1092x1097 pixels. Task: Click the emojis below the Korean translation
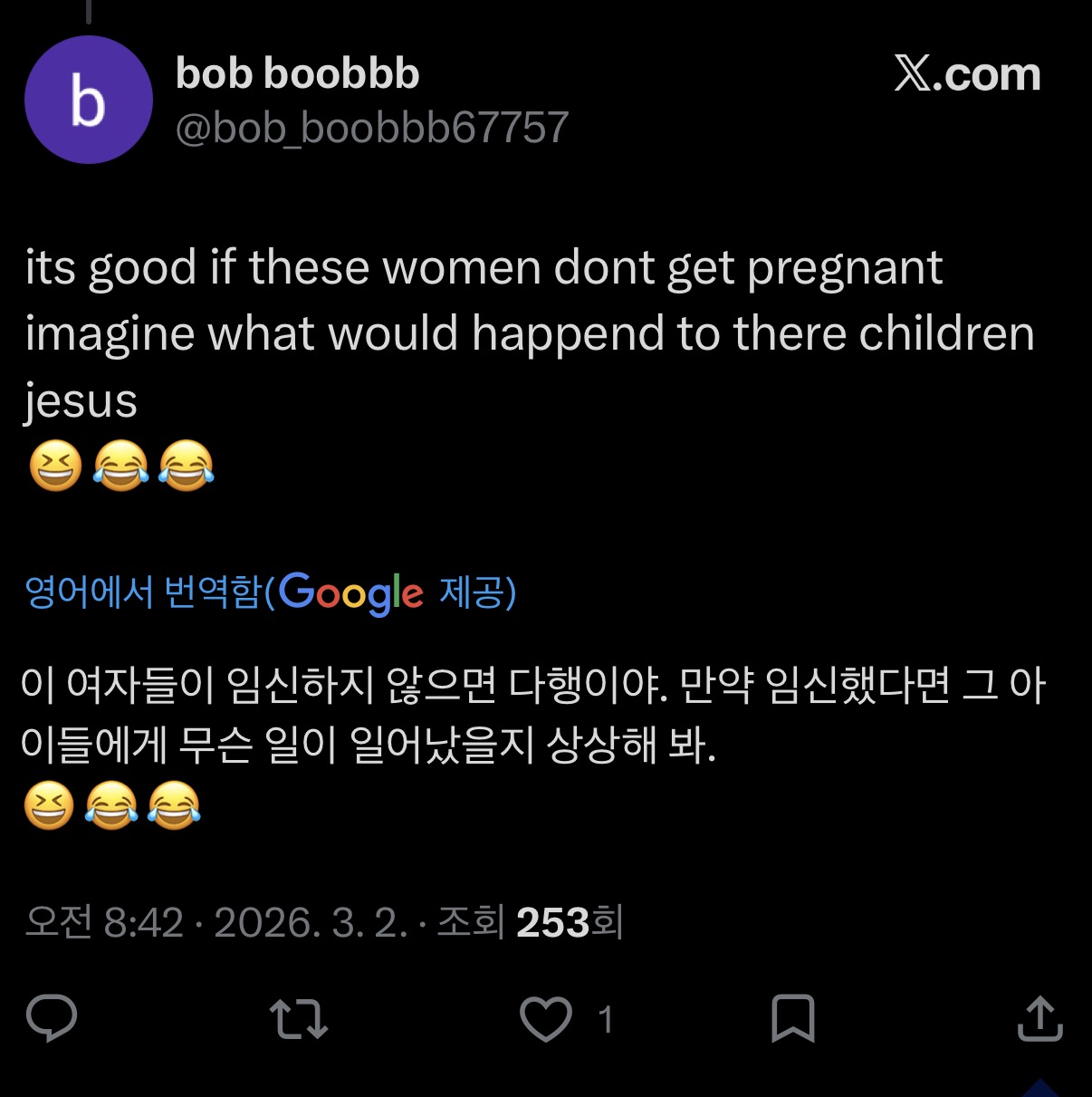pos(112,805)
